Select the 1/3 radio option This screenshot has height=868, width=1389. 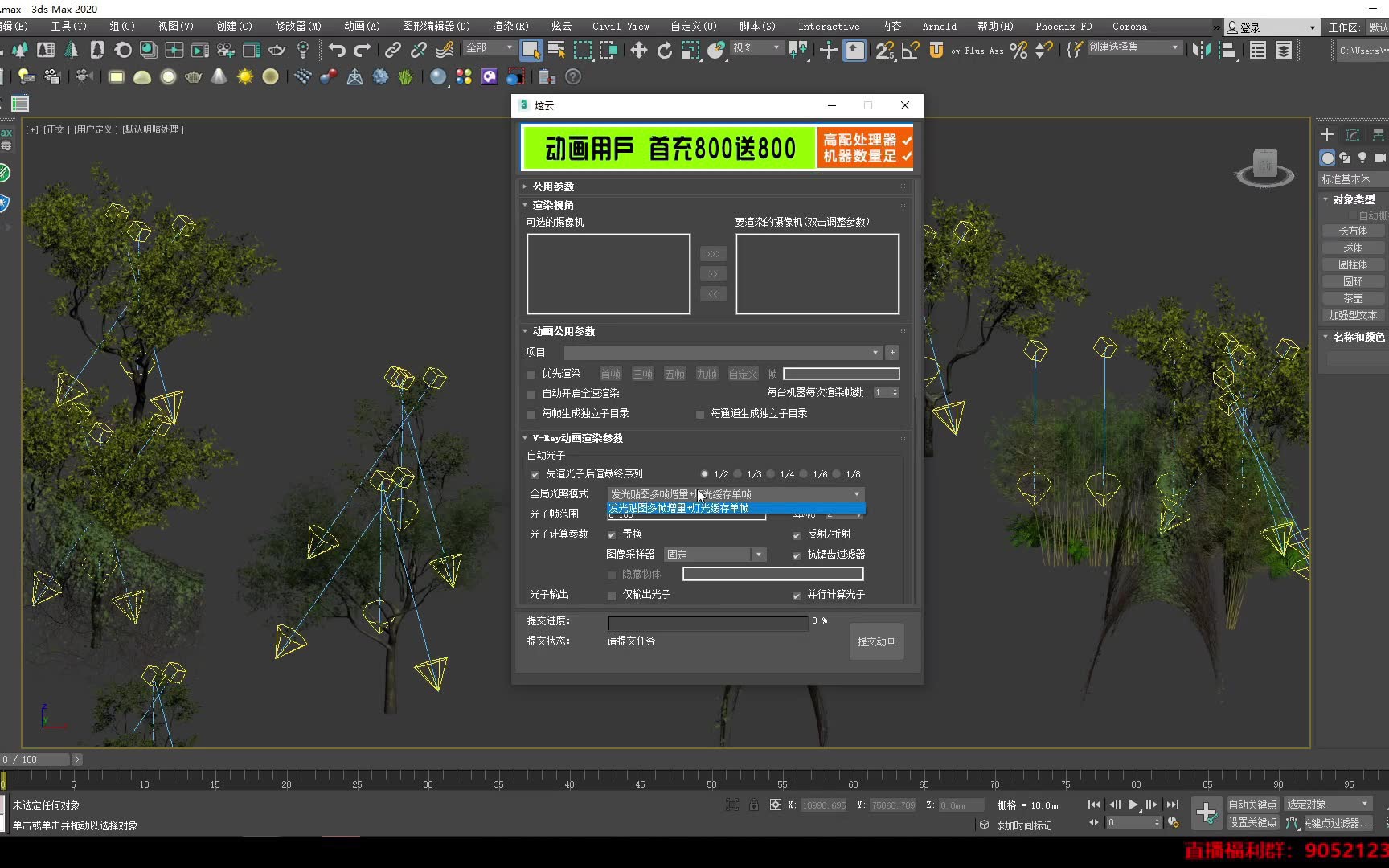(x=737, y=474)
